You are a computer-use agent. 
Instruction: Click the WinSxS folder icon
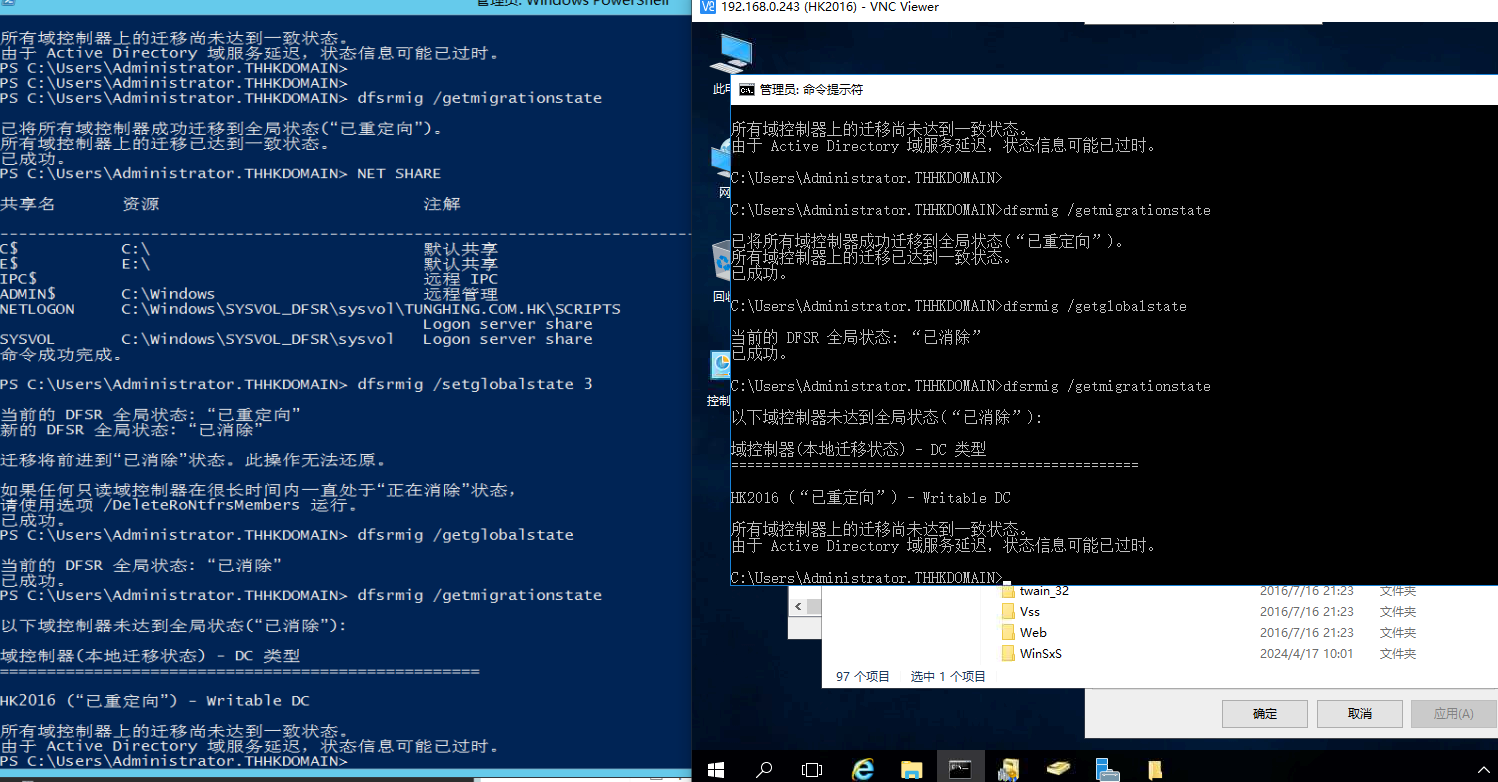tap(1008, 653)
